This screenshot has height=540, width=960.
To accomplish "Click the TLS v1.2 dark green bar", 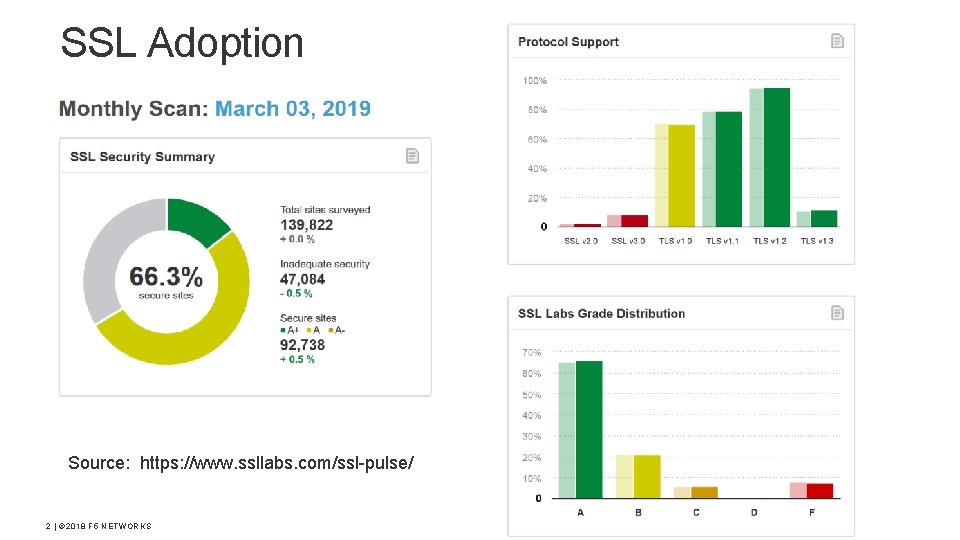I will (777, 157).
